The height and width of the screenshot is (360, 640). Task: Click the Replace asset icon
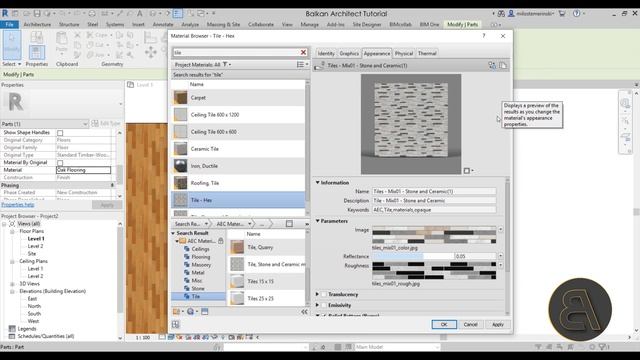[492, 65]
